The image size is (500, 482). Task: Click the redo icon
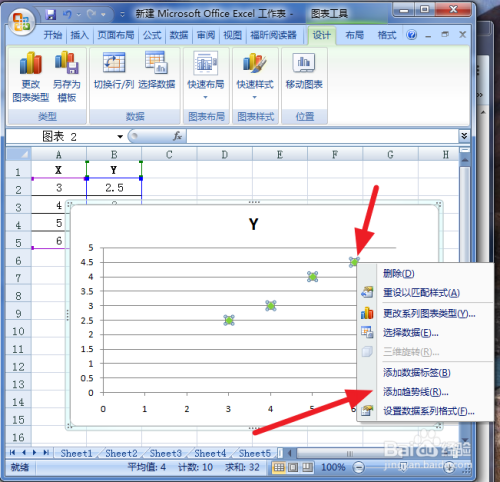click(91, 14)
